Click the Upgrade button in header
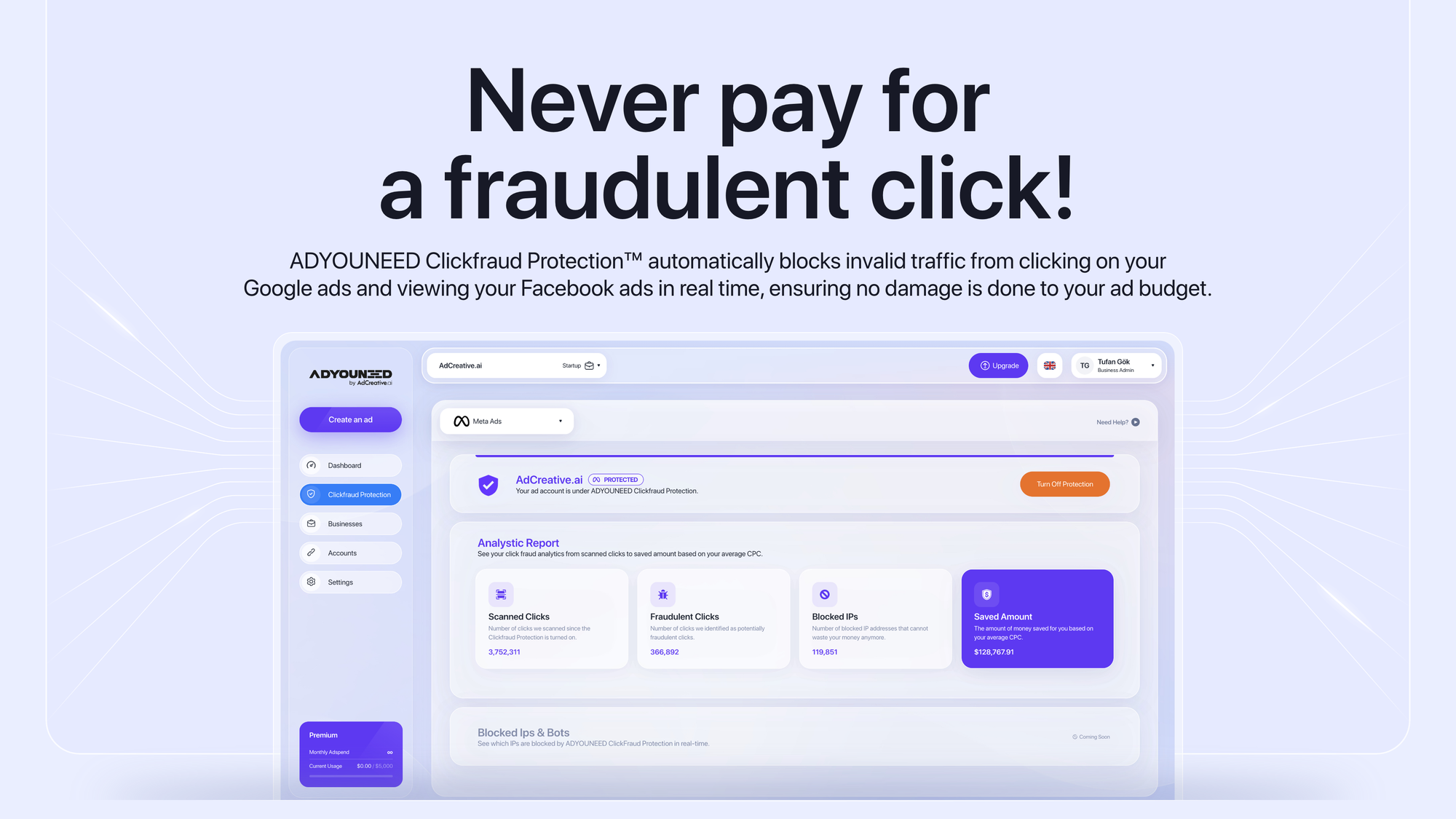Image resolution: width=1456 pixels, height=819 pixels. 998,366
